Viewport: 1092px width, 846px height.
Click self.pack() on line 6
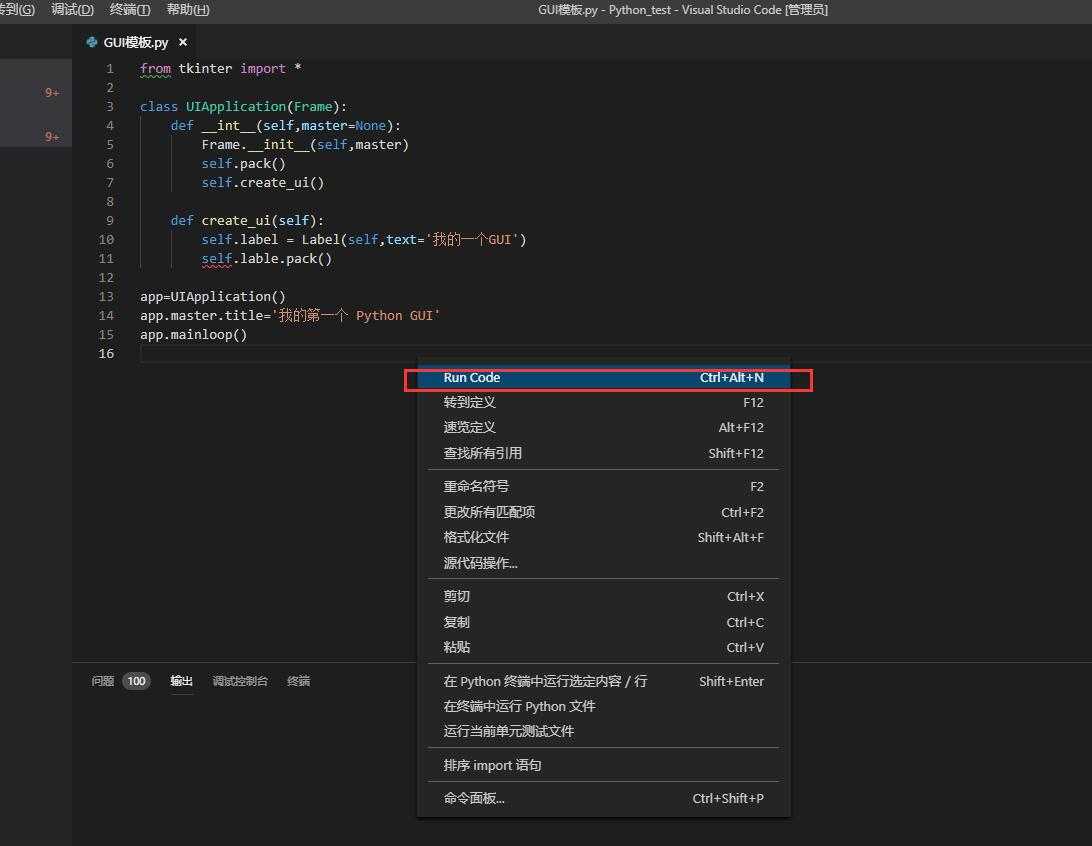[244, 164]
